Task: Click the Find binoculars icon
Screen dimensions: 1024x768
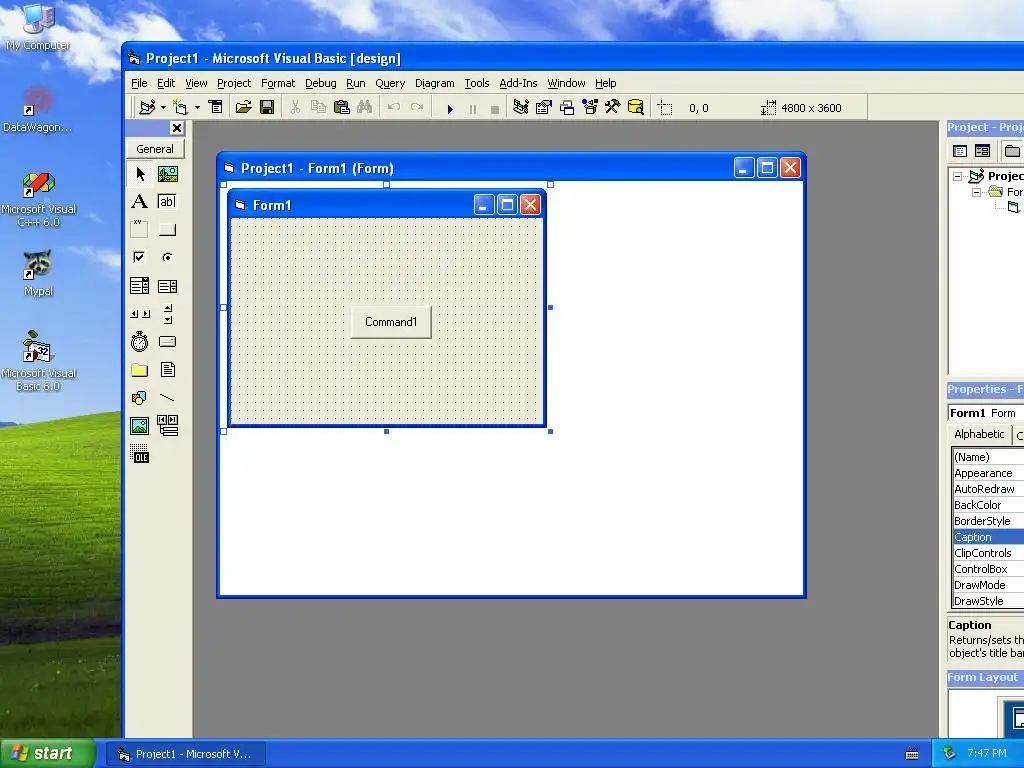Action: coord(364,107)
